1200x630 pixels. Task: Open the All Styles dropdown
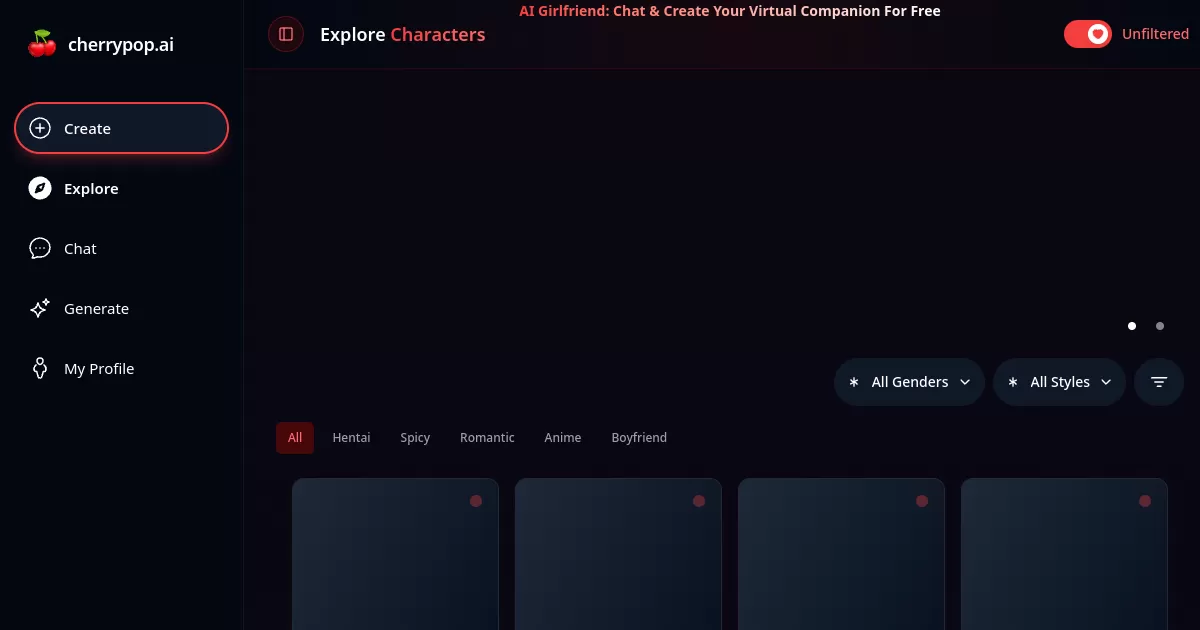pyautogui.click(x=1059, y=381)
